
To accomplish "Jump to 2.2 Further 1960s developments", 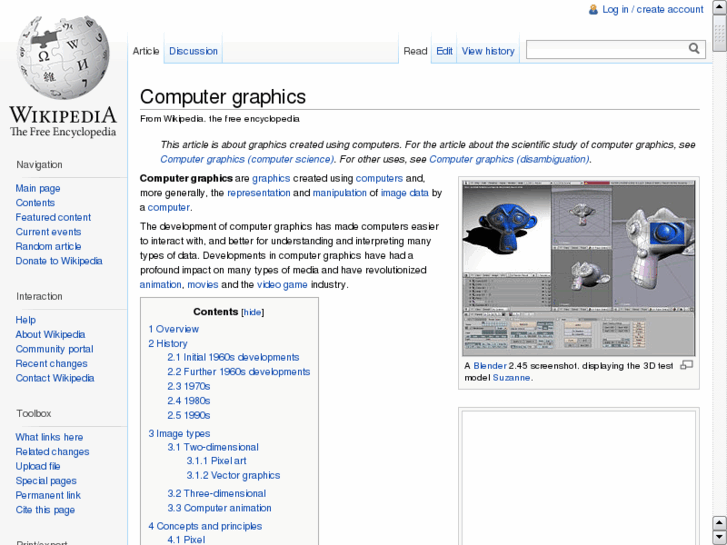I will click(x=239, y=372).
